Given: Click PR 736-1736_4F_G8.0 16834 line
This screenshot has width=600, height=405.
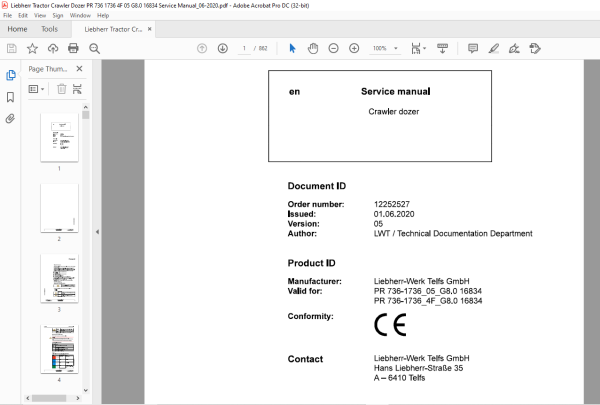Looking at the screenshot, I should pyautogui.click(x=428, y=301).
